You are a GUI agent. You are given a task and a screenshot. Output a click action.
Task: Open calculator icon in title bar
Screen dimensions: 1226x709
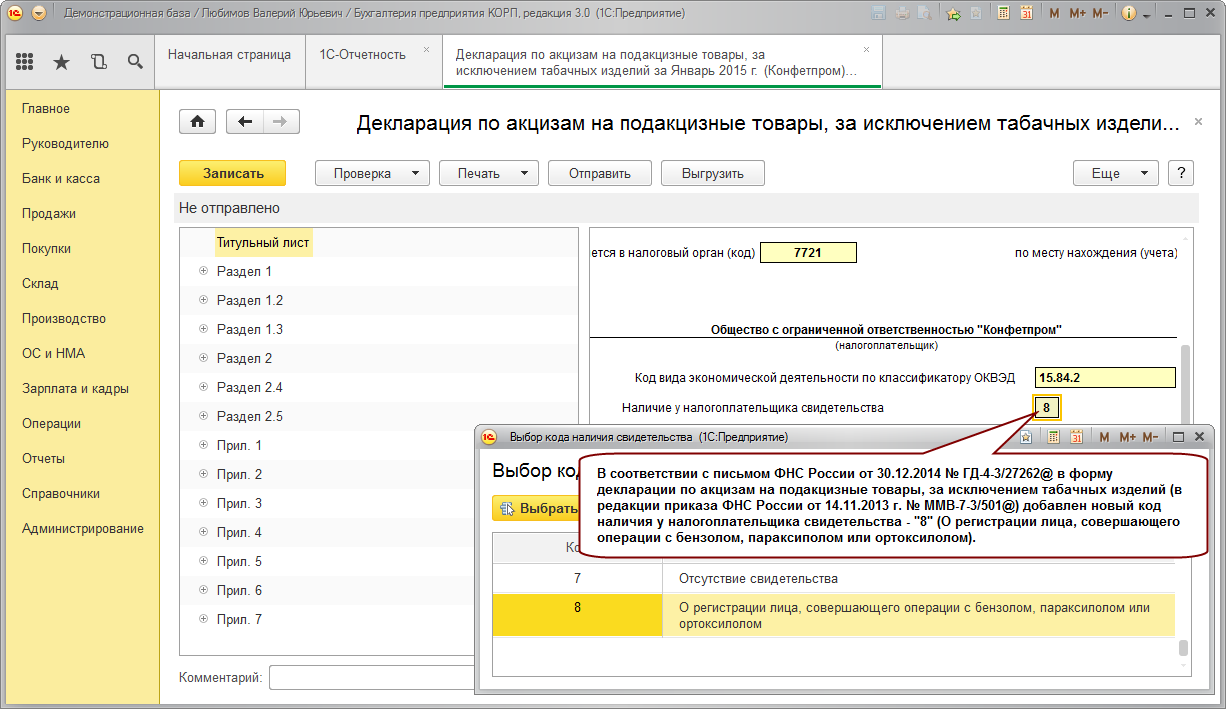(1003, 14)
